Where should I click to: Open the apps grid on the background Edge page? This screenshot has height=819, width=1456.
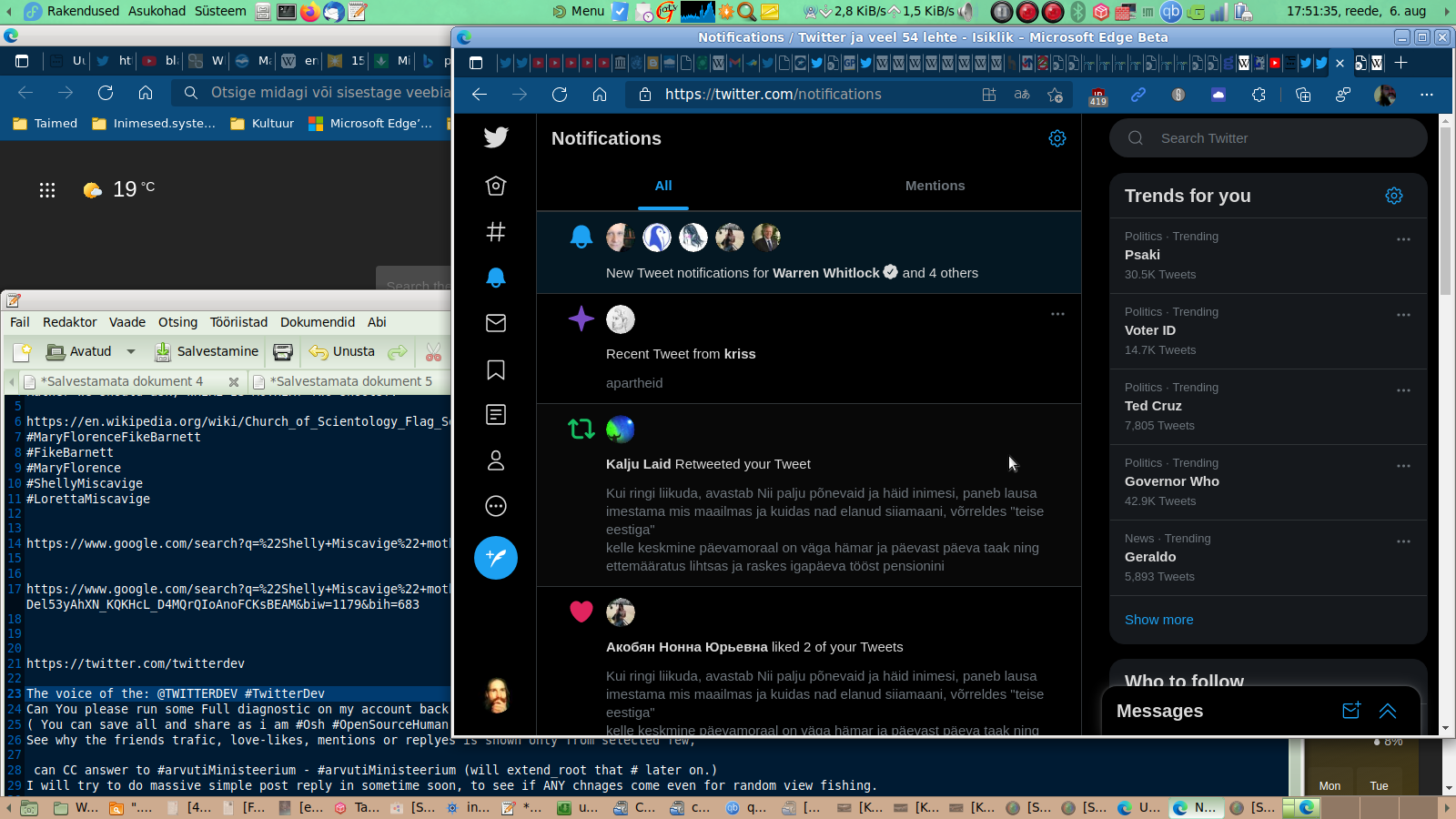[47, 189]
